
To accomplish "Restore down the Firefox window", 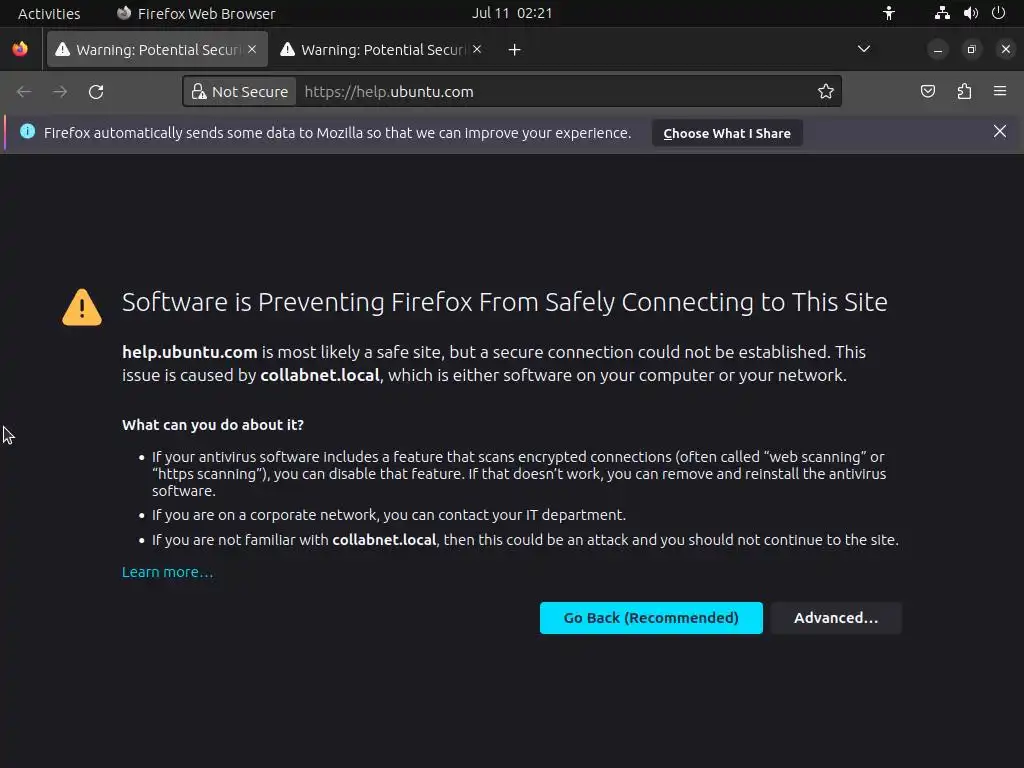I will (972, 50).
